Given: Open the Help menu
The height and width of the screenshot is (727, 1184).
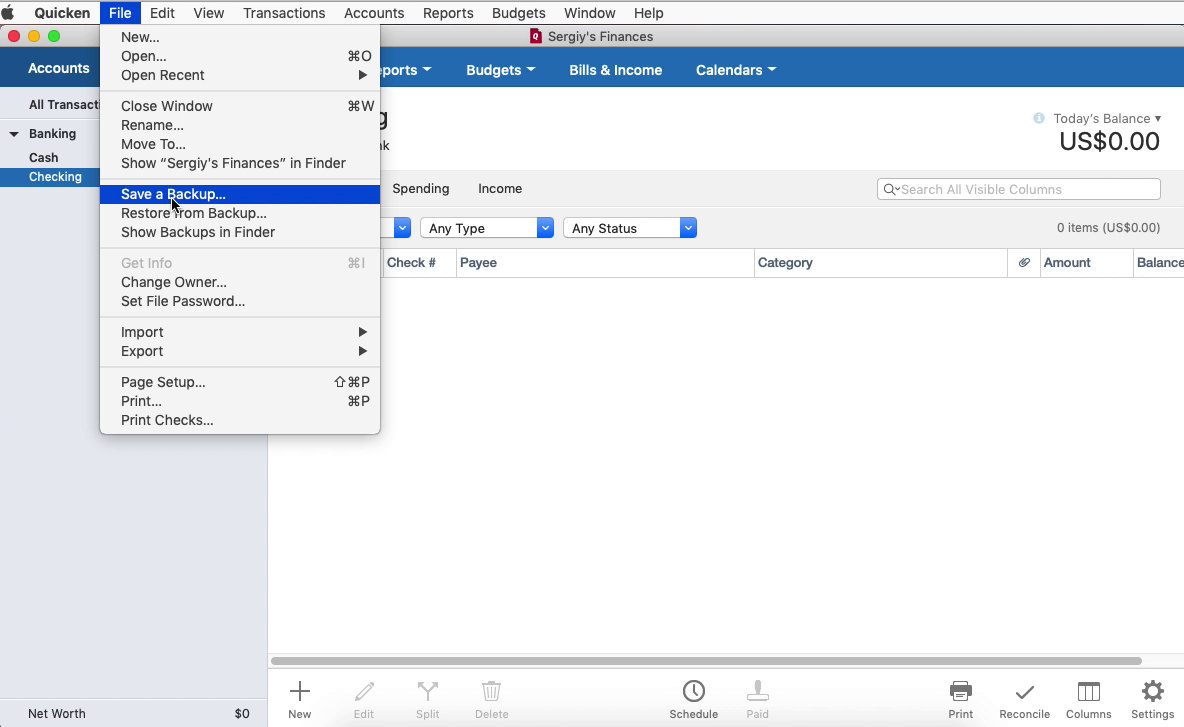Looking at the screenshot, I should (649, 13).
